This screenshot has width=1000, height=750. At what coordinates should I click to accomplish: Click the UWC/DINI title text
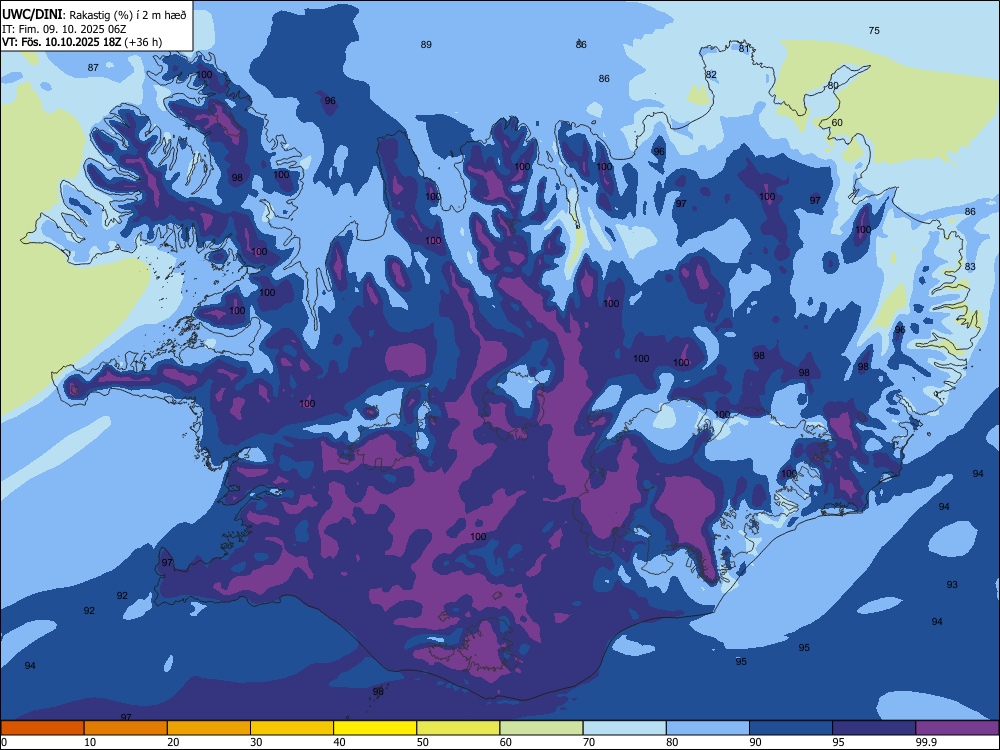pos(32,15)
